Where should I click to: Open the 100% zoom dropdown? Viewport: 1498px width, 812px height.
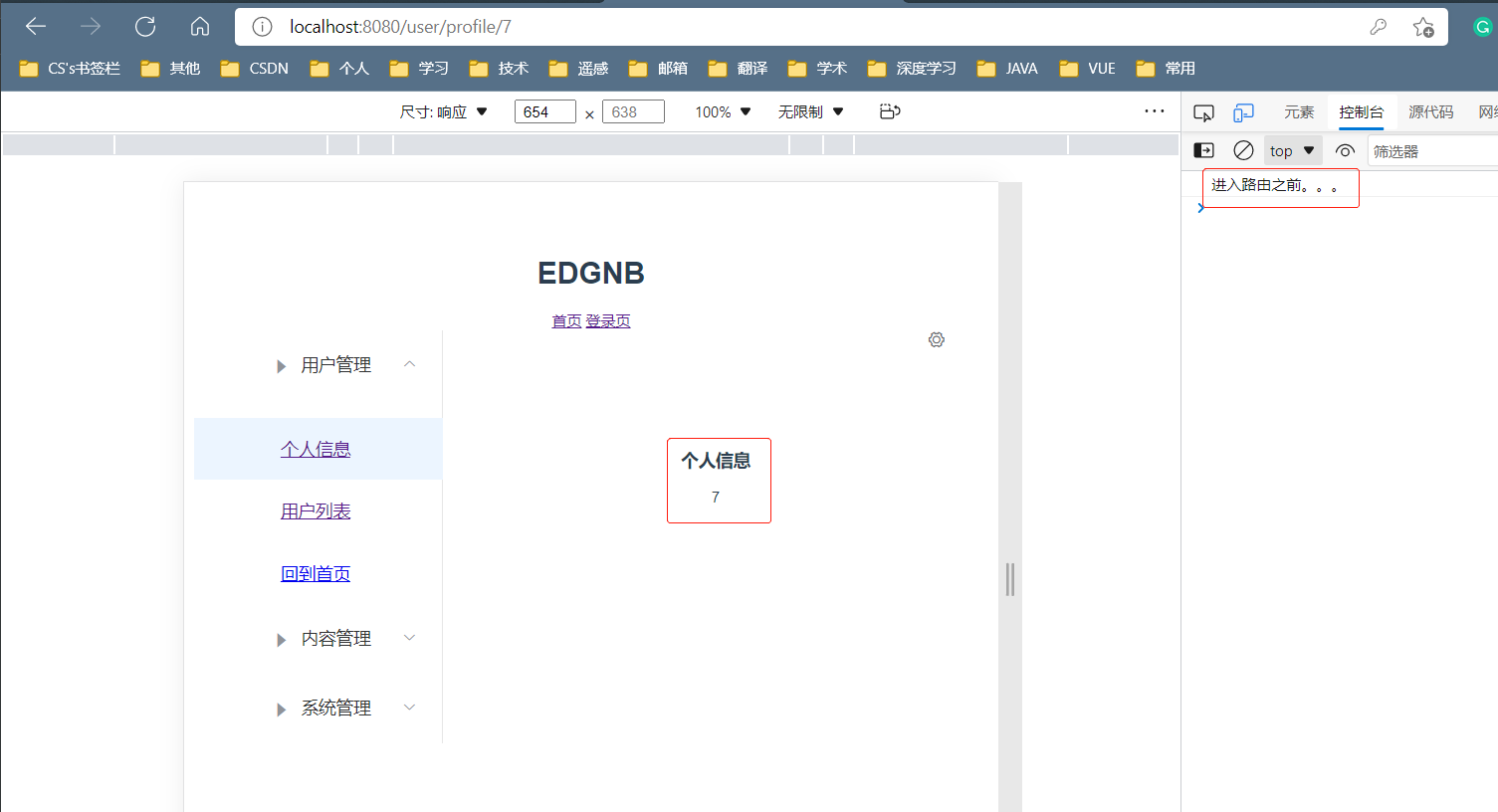(x=723, y=111)
